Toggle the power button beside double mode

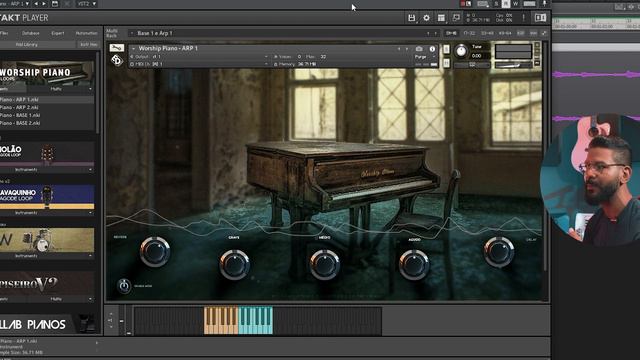pos(124,286)
